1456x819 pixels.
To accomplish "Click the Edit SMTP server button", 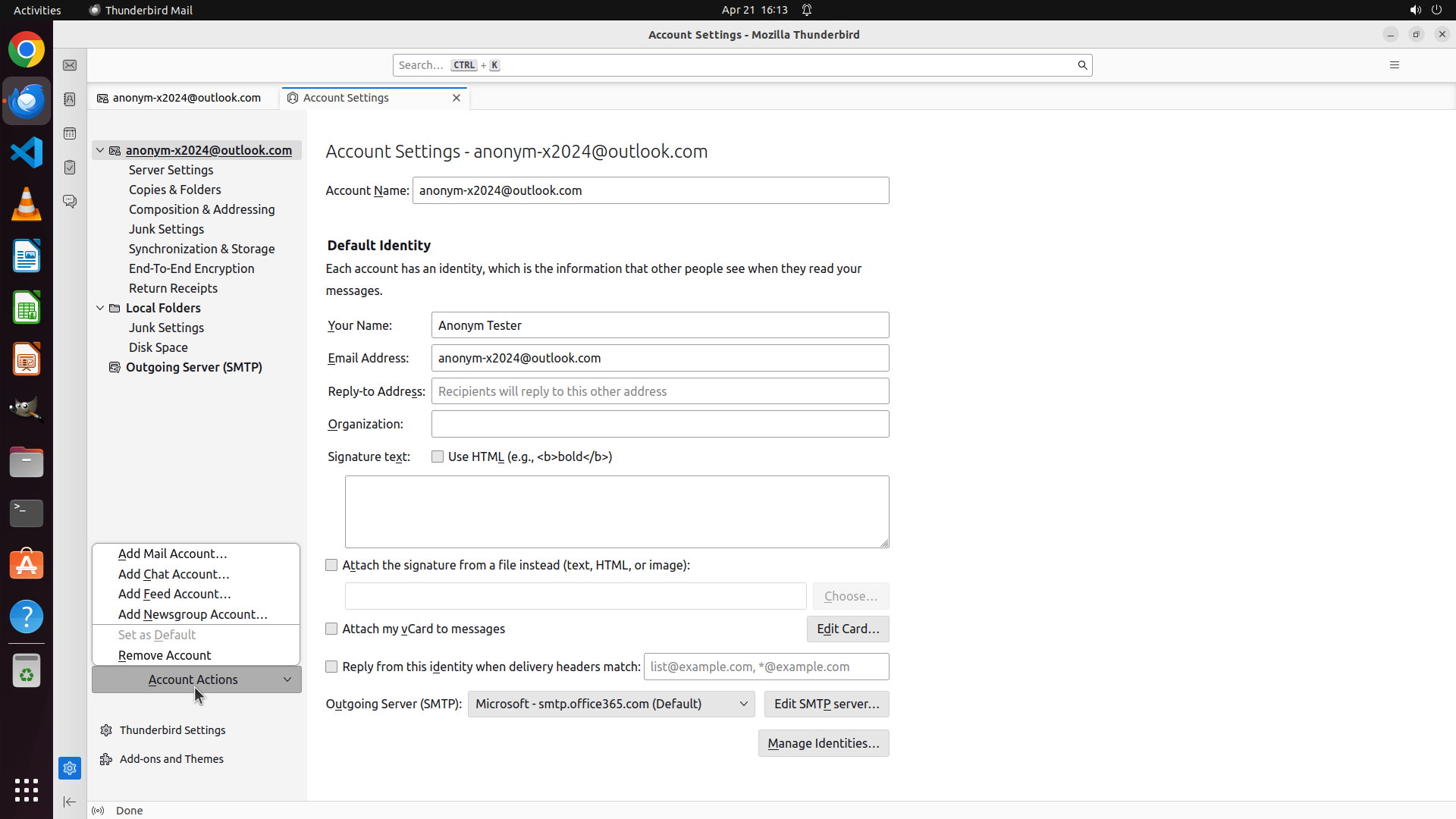I will [x=826, y=704].
